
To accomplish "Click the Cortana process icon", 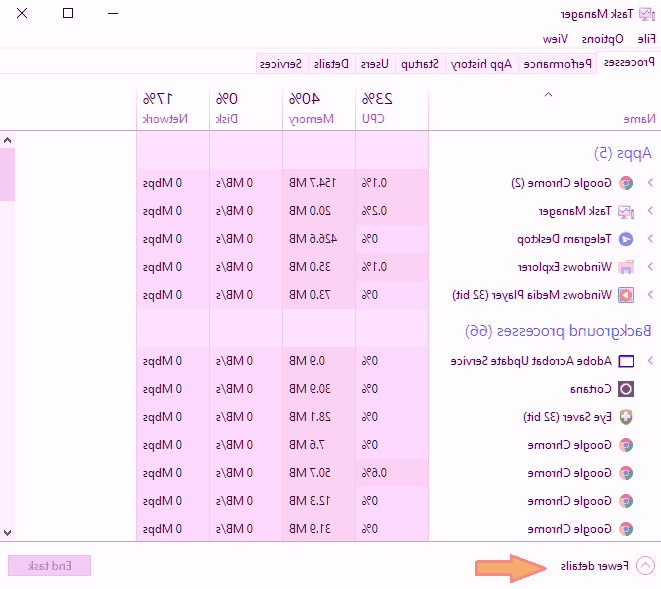I will pyautogui.click(x=626, y=389).
